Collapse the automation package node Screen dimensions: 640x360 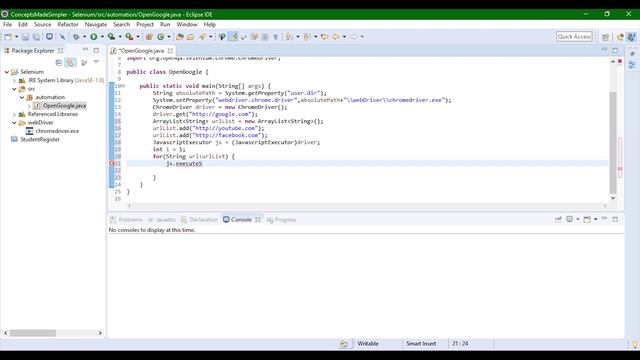pos(22,98)
